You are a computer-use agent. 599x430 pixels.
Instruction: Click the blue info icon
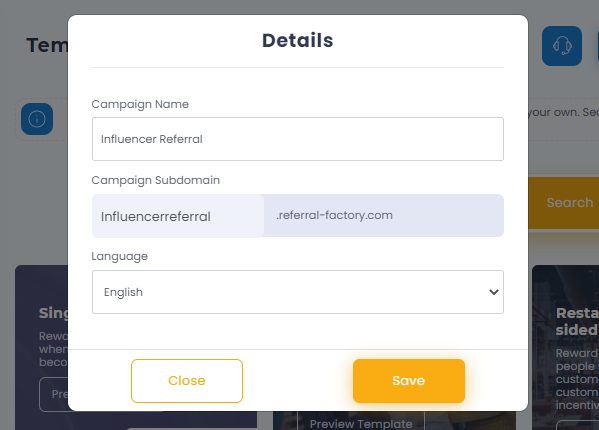[37, 119]
